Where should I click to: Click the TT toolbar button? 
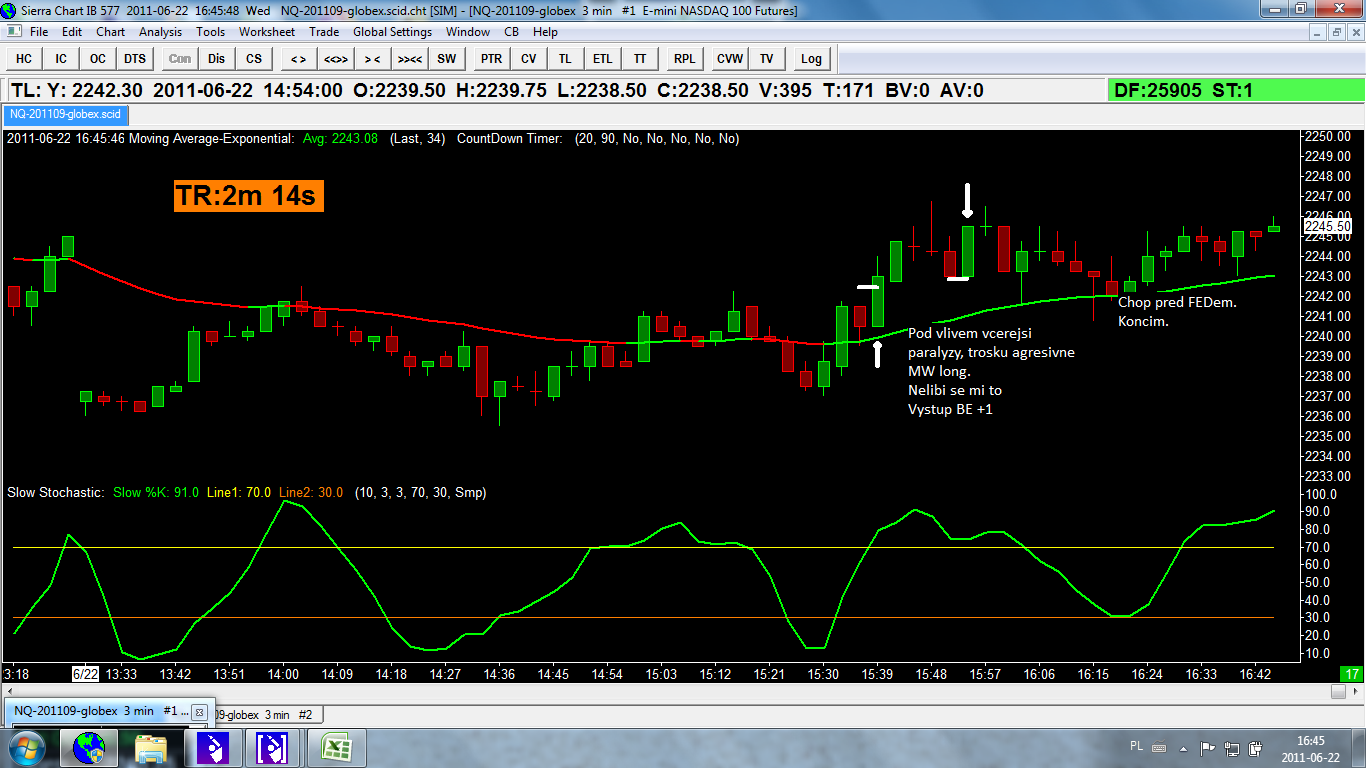coord(639,59)
